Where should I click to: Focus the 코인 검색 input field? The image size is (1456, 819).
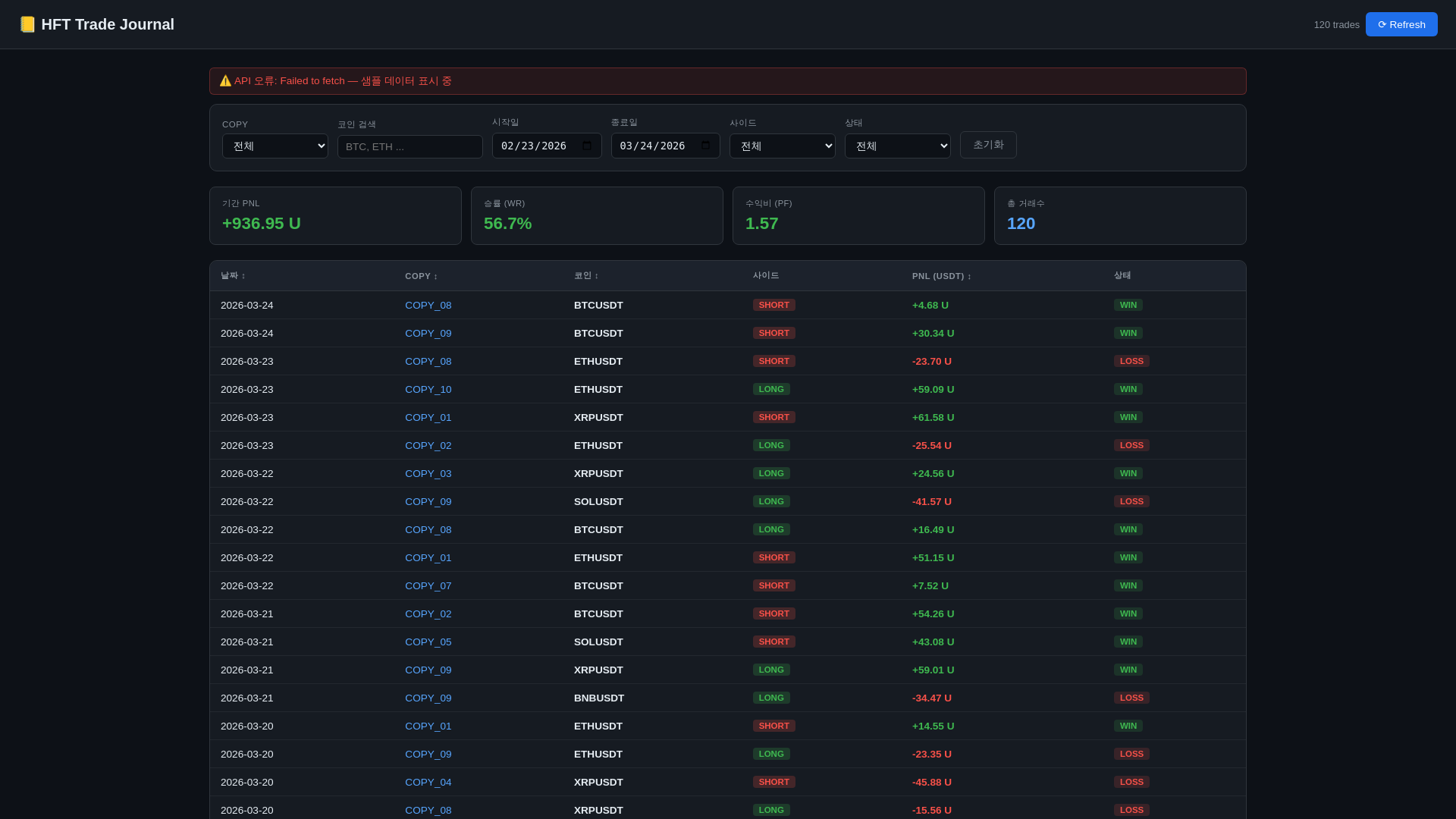coord(410,147)
